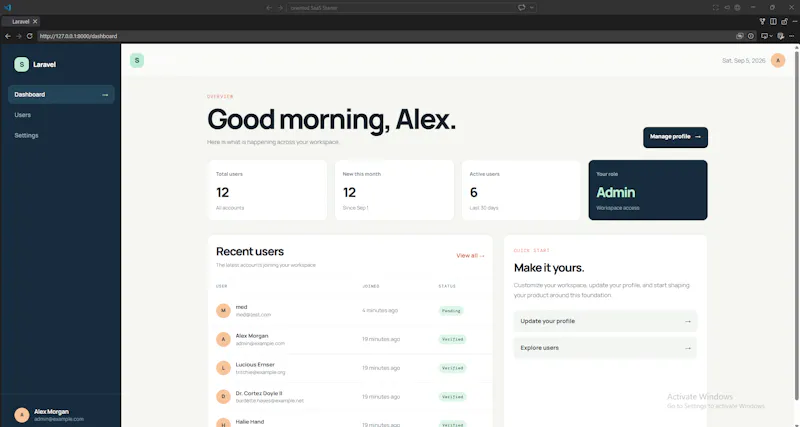Open the user avatar menu in the header

coord(778,60)
